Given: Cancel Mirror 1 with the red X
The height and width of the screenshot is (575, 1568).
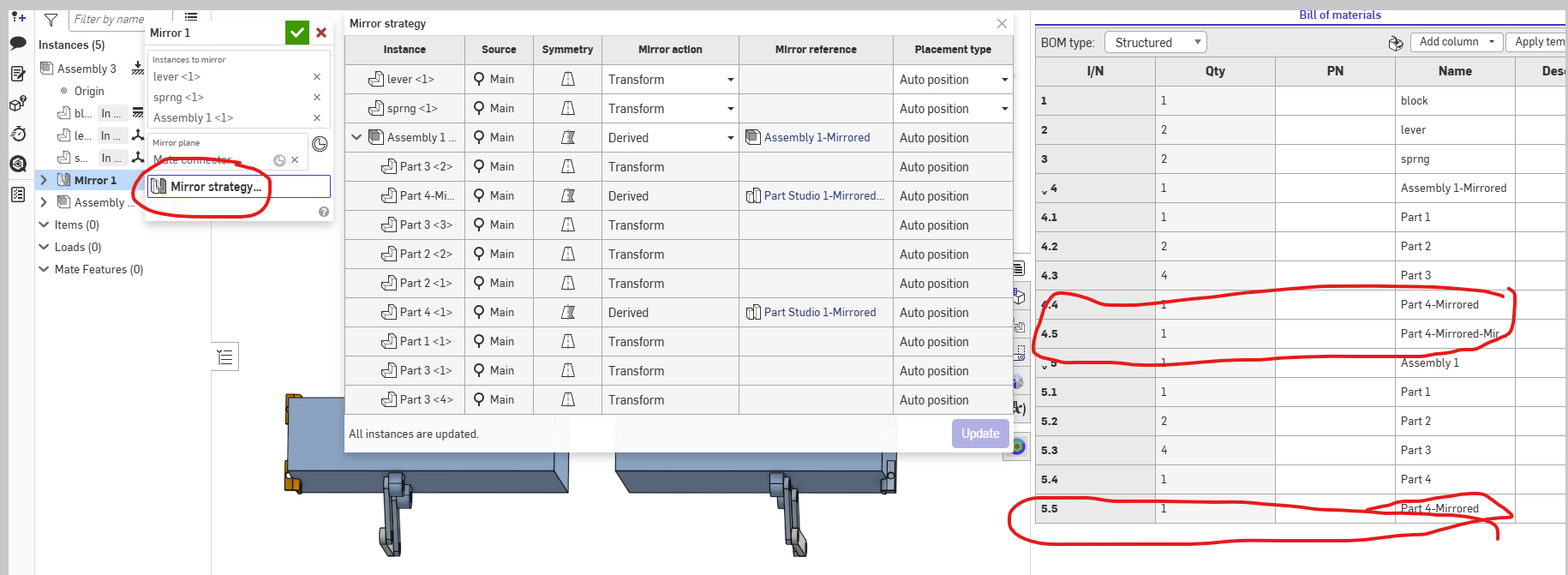Looking at the screenshot, I should 321,33.
